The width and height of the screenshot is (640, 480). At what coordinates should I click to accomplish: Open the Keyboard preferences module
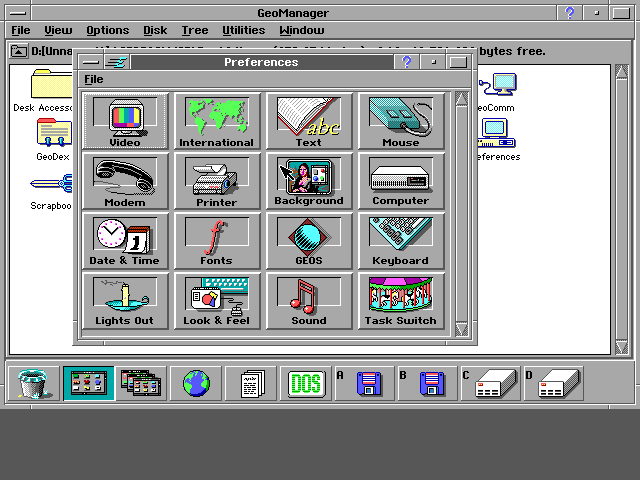point(401,241)
